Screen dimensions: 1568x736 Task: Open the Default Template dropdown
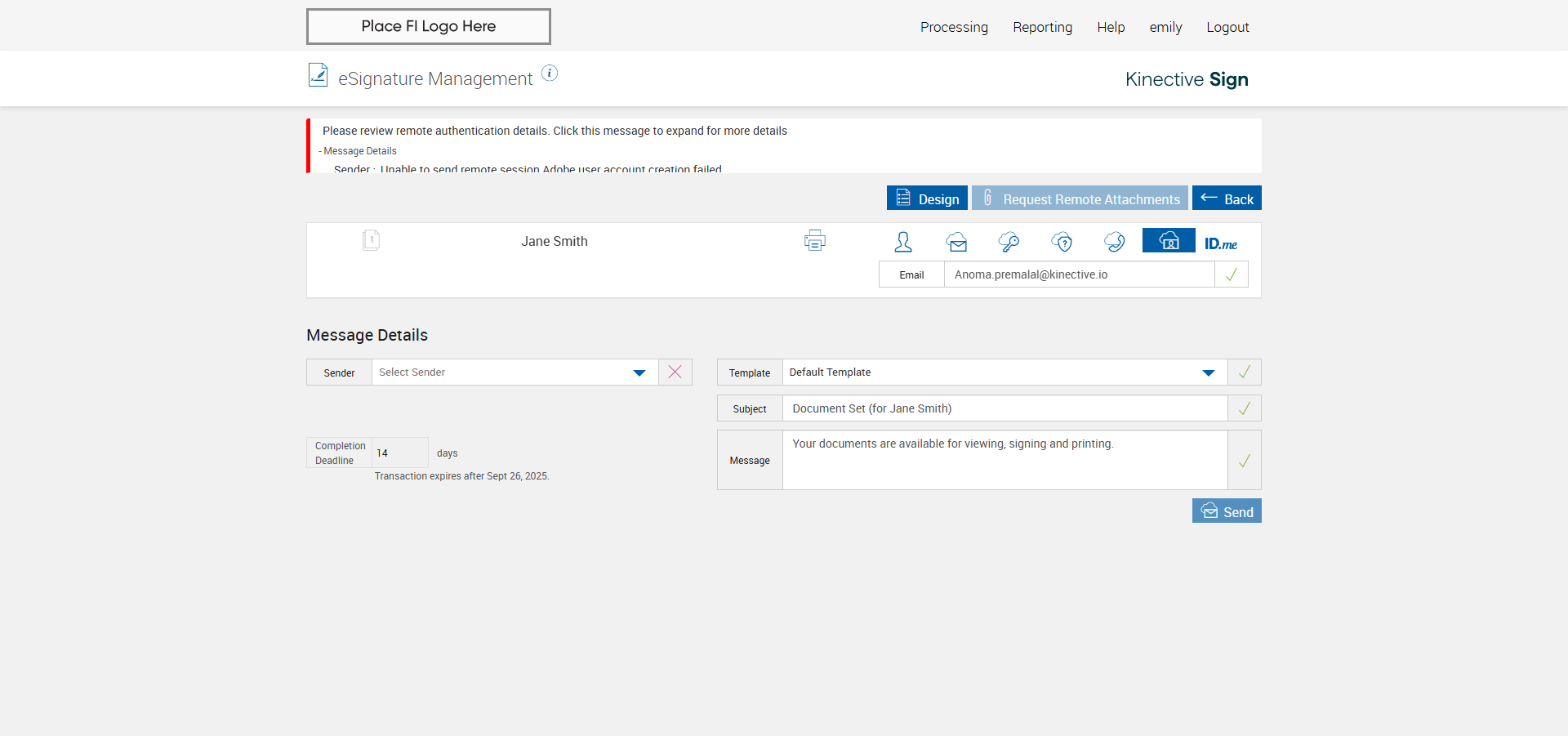[1005, 372]
